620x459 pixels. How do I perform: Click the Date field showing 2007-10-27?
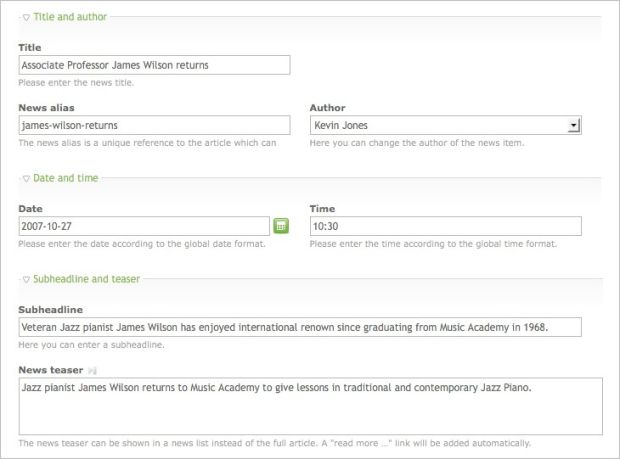point(143,226)
